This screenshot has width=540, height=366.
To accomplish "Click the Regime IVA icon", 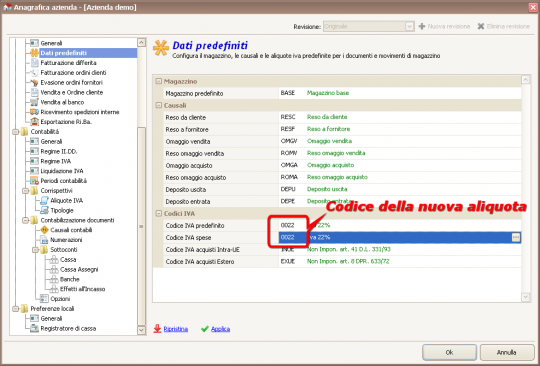I will click(34, 161).
